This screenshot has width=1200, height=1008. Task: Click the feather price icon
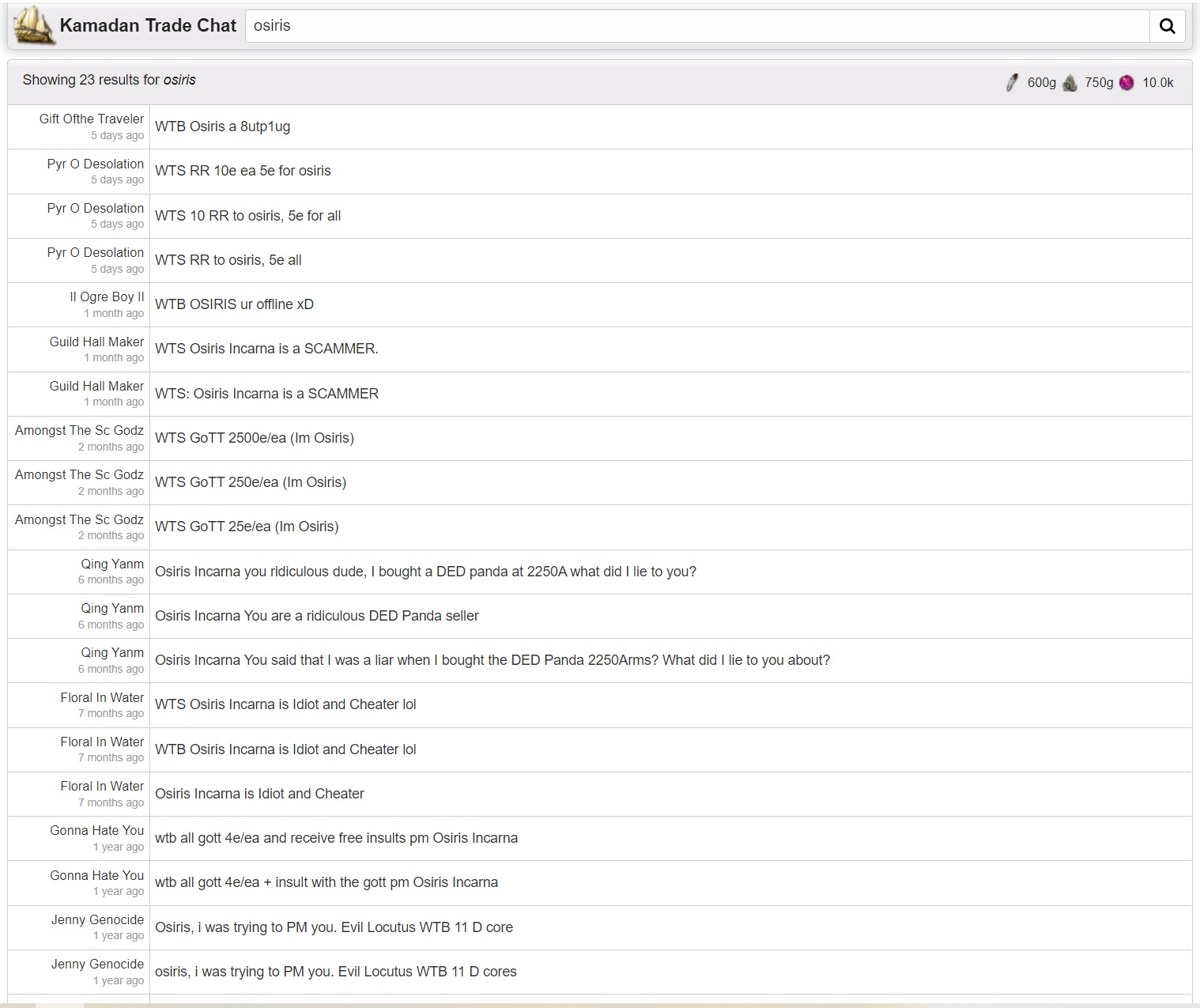(x=1012, y=82)
